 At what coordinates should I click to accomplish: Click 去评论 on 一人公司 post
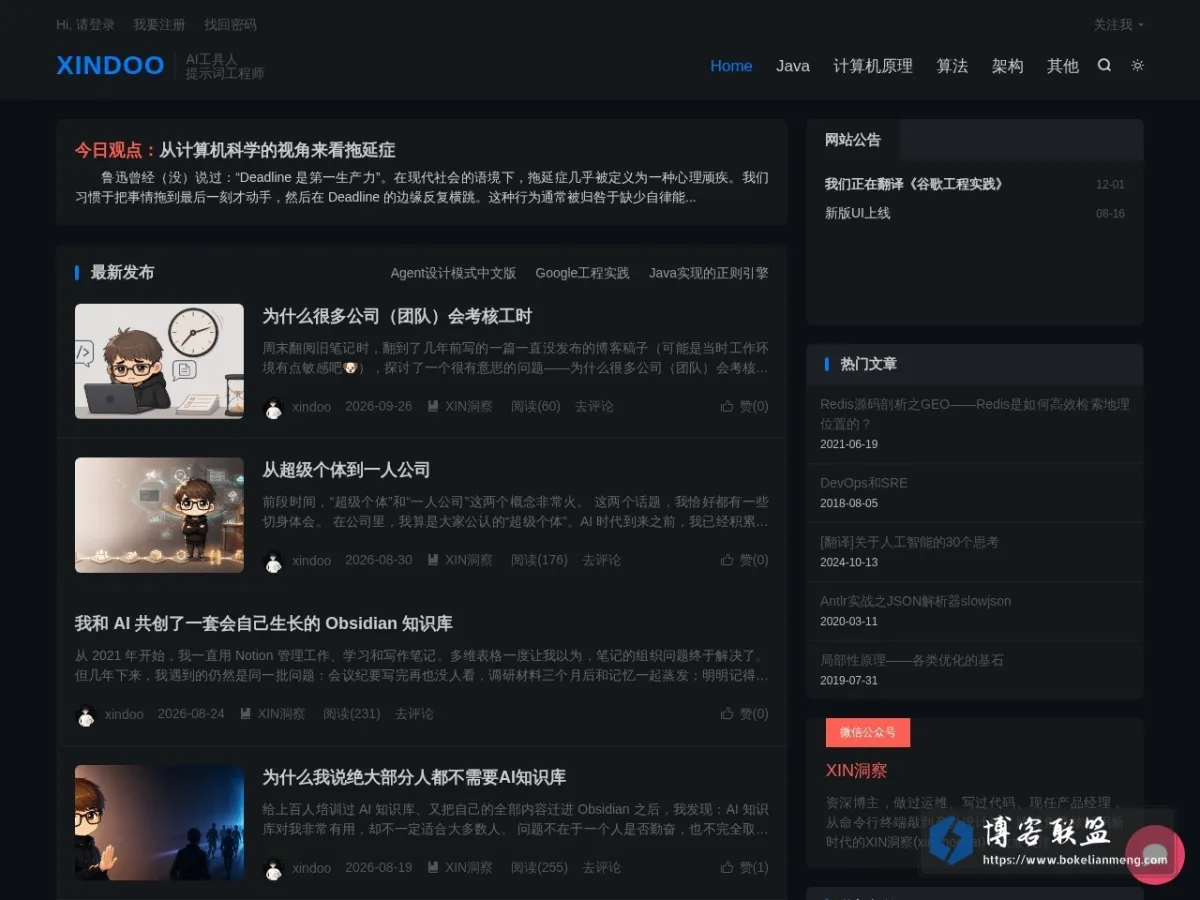click(601, 560)
